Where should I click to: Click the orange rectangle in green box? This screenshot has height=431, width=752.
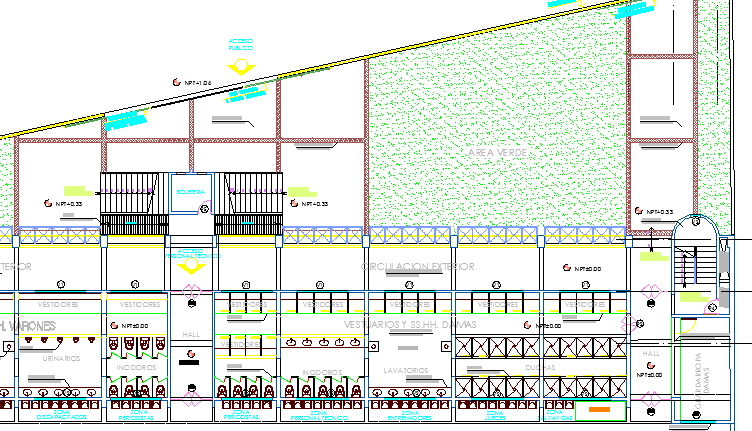click(x=598, y=409)
